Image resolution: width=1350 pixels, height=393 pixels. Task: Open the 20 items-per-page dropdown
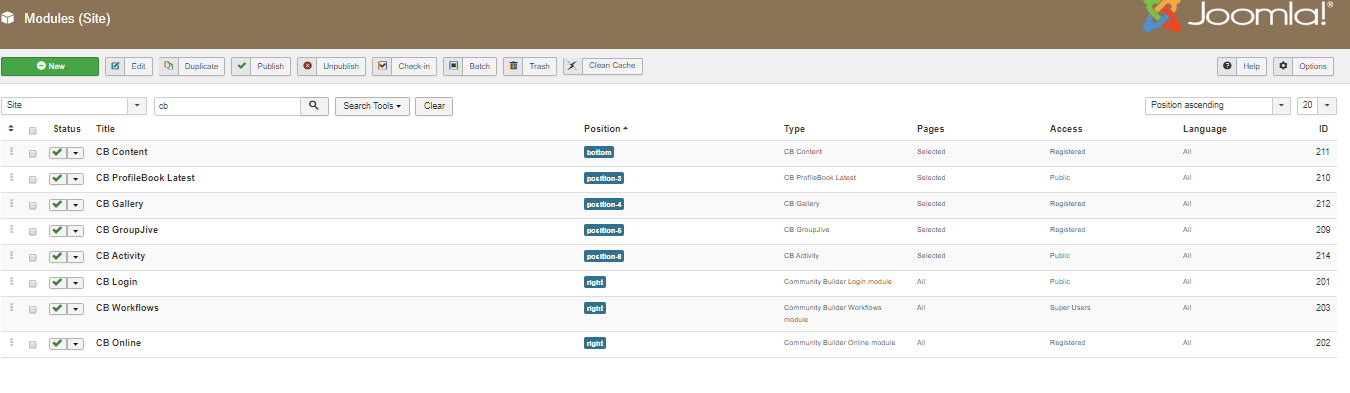tap(1317, 105)
